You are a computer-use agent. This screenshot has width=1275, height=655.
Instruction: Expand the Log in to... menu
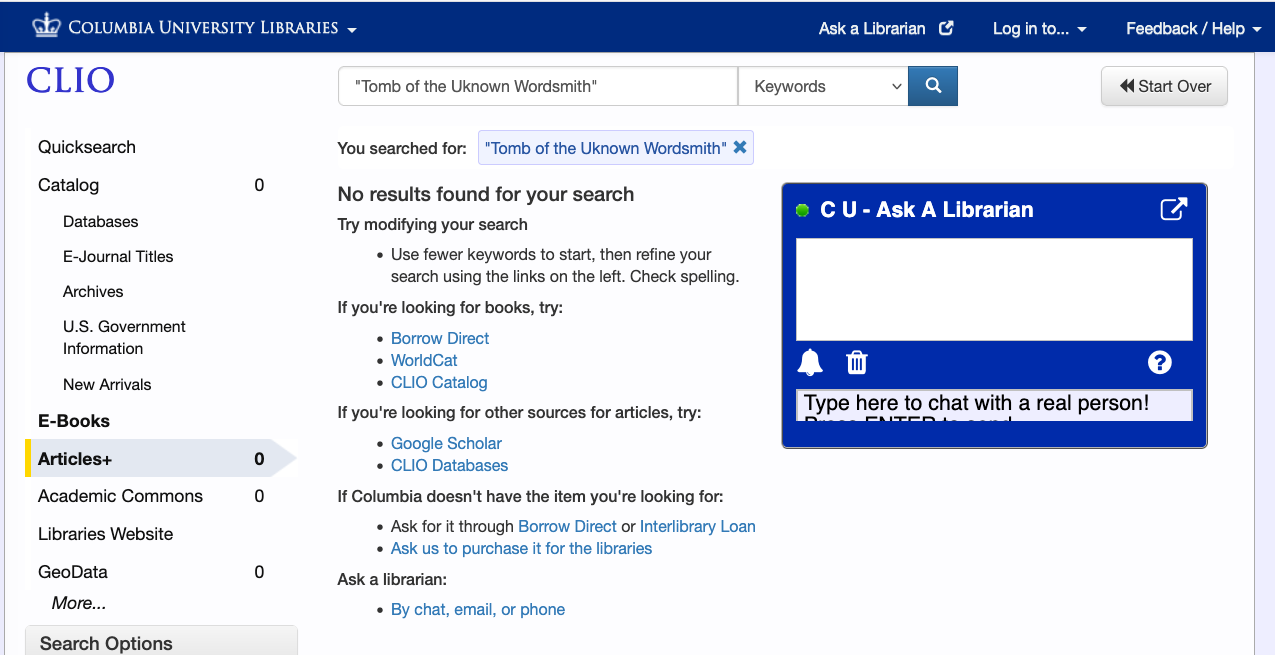pos(1039,28)
